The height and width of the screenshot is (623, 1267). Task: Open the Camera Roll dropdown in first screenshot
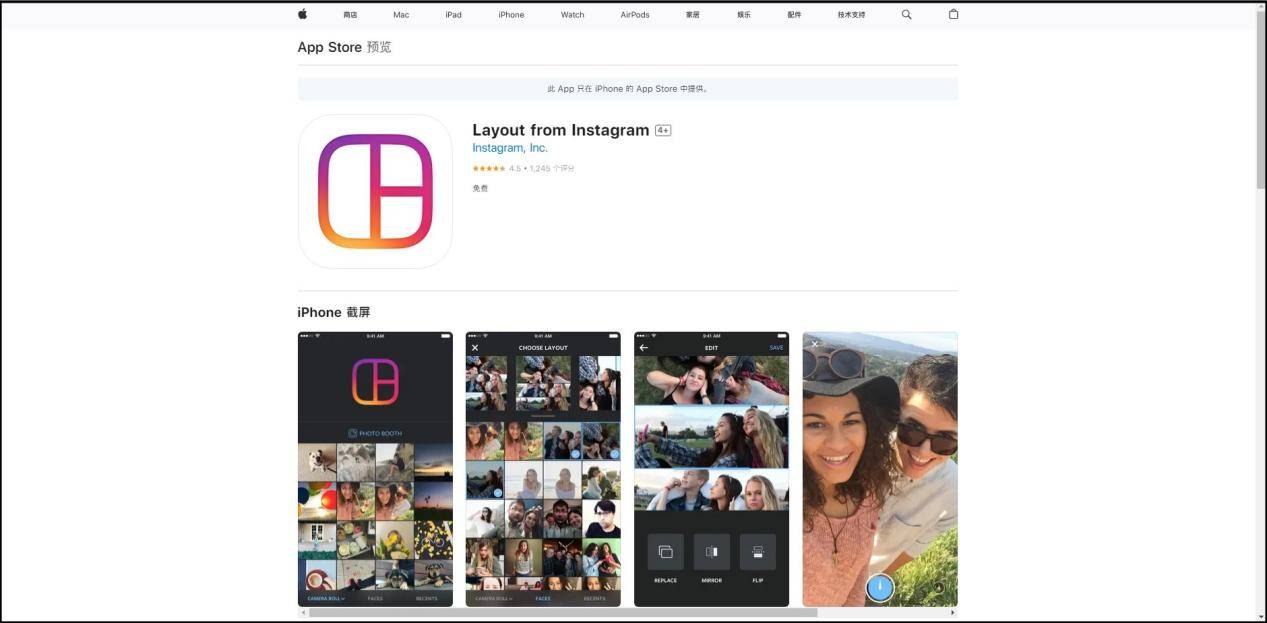[x=324, y=597]
